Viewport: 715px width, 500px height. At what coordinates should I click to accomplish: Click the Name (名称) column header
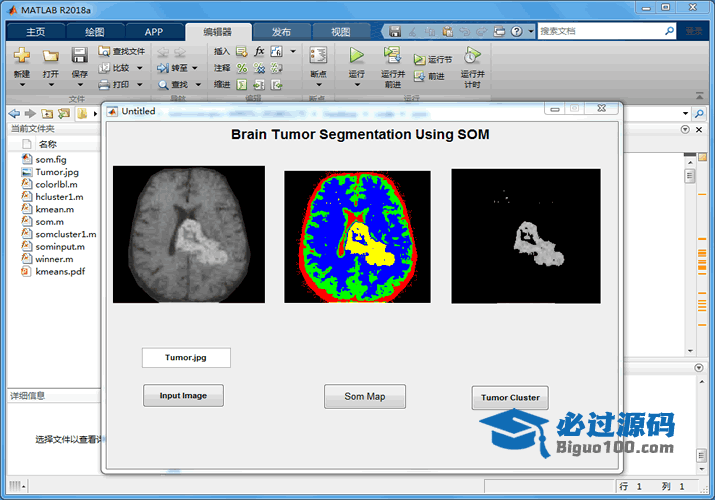[x=47, y=144]
